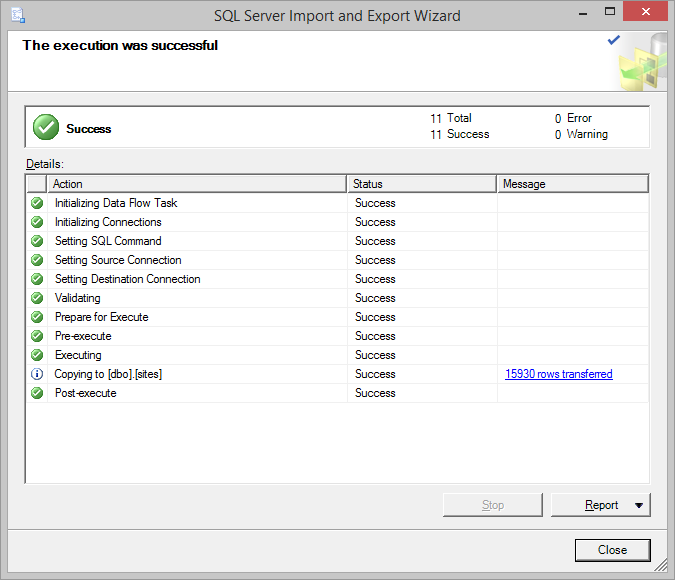Click the Report button
This screenshot has width=675, height=580.
601,505
